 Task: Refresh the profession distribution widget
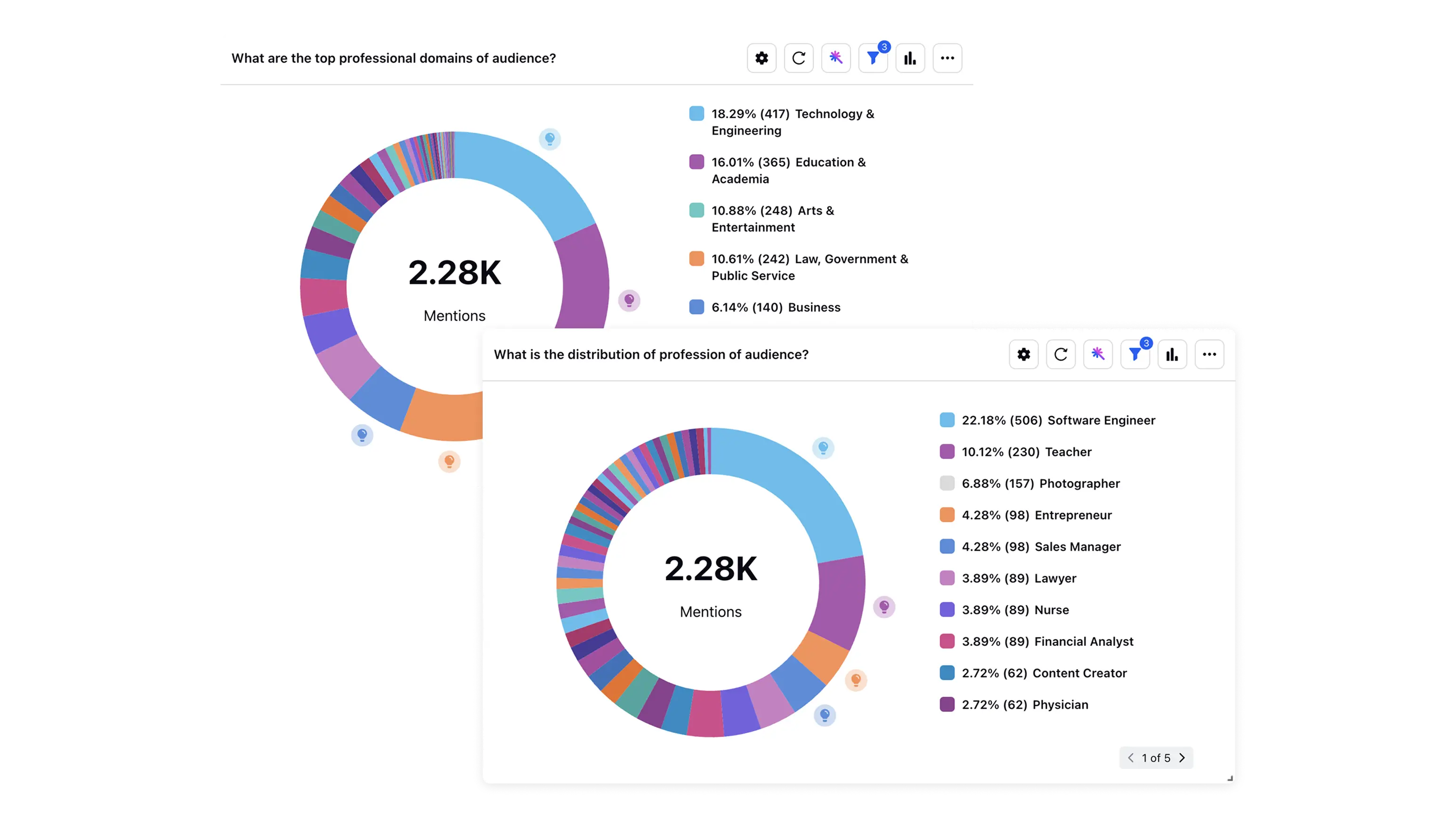click(x=1061, y=355)
